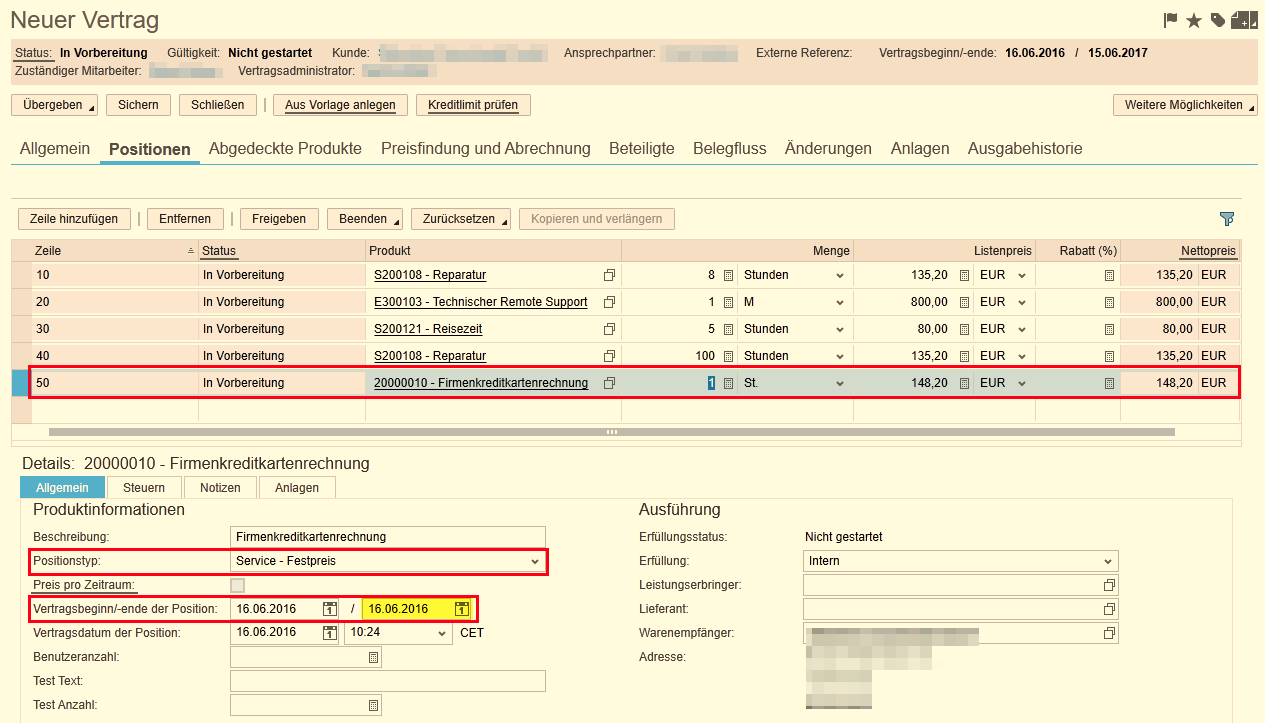Image resolution: width=1265 pixels, height=723 pixels.
Task: Open the Notizen details tab
Action: coord(220,488)
